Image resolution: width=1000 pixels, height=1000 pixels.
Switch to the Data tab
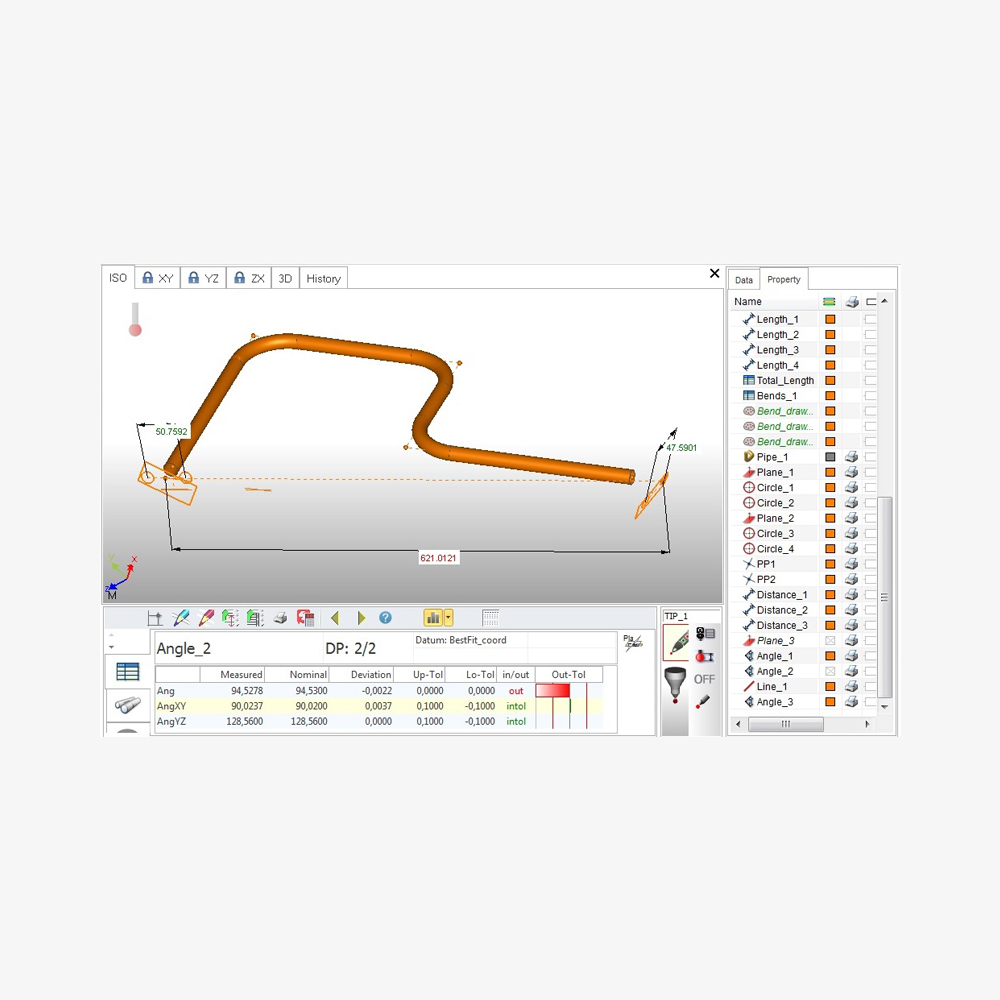[x=744, y=280]
